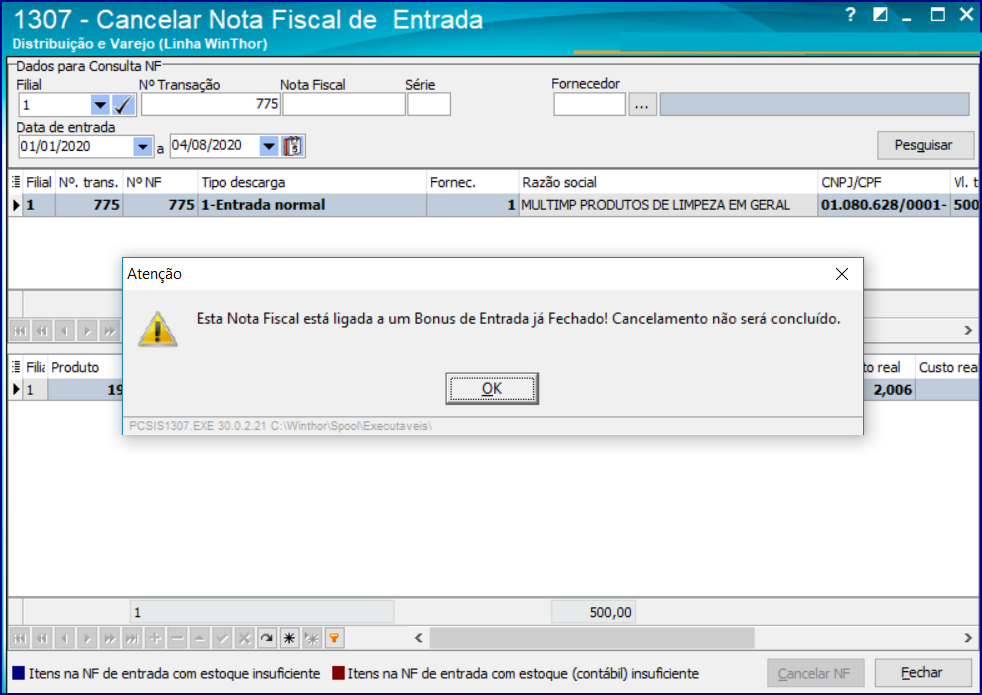This screenshot has height=695, width=982.
Task: Open the end date 04/08/2020 dropdown arrow
Action: pos(269,146)
